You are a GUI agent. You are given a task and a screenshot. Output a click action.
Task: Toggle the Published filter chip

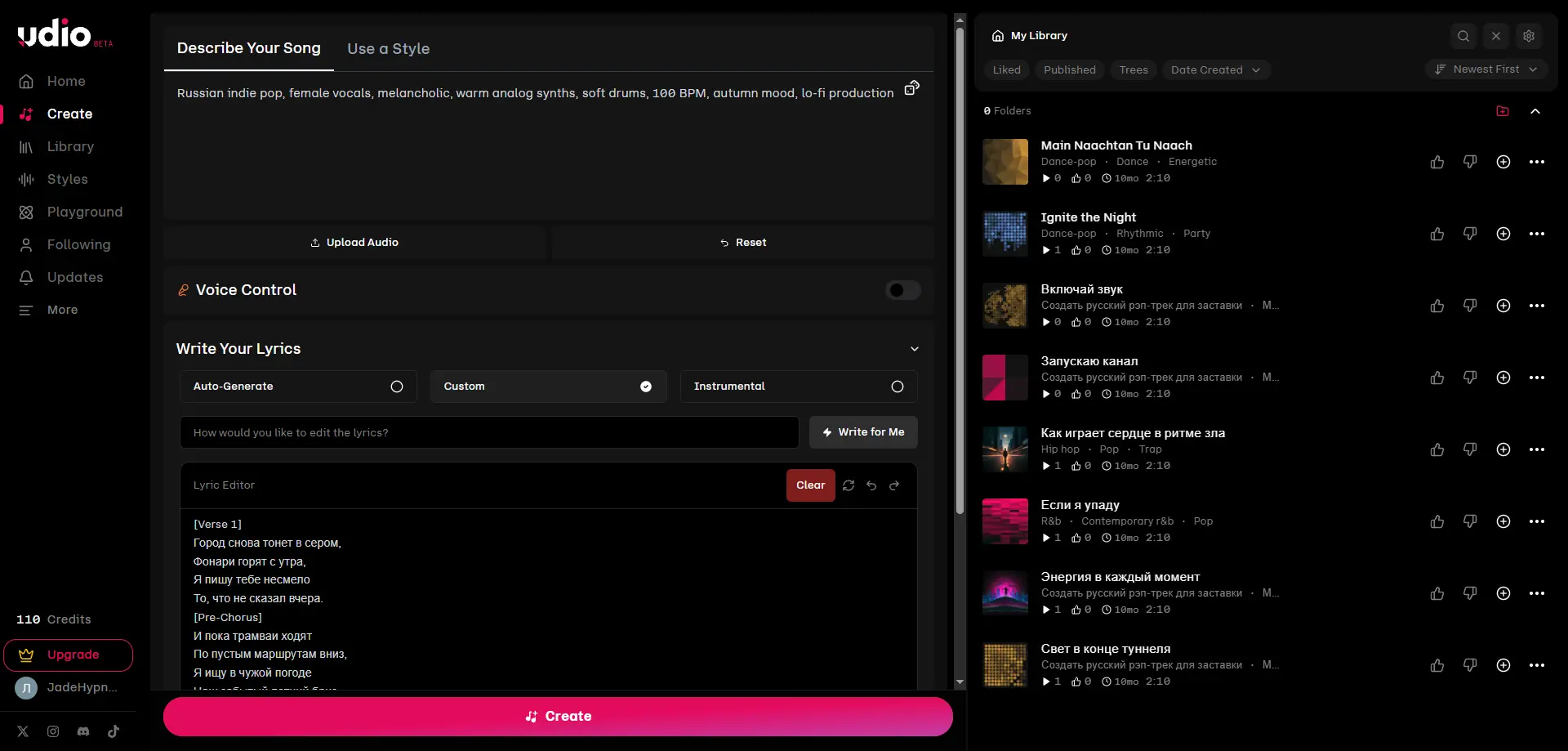(1070, 70)
